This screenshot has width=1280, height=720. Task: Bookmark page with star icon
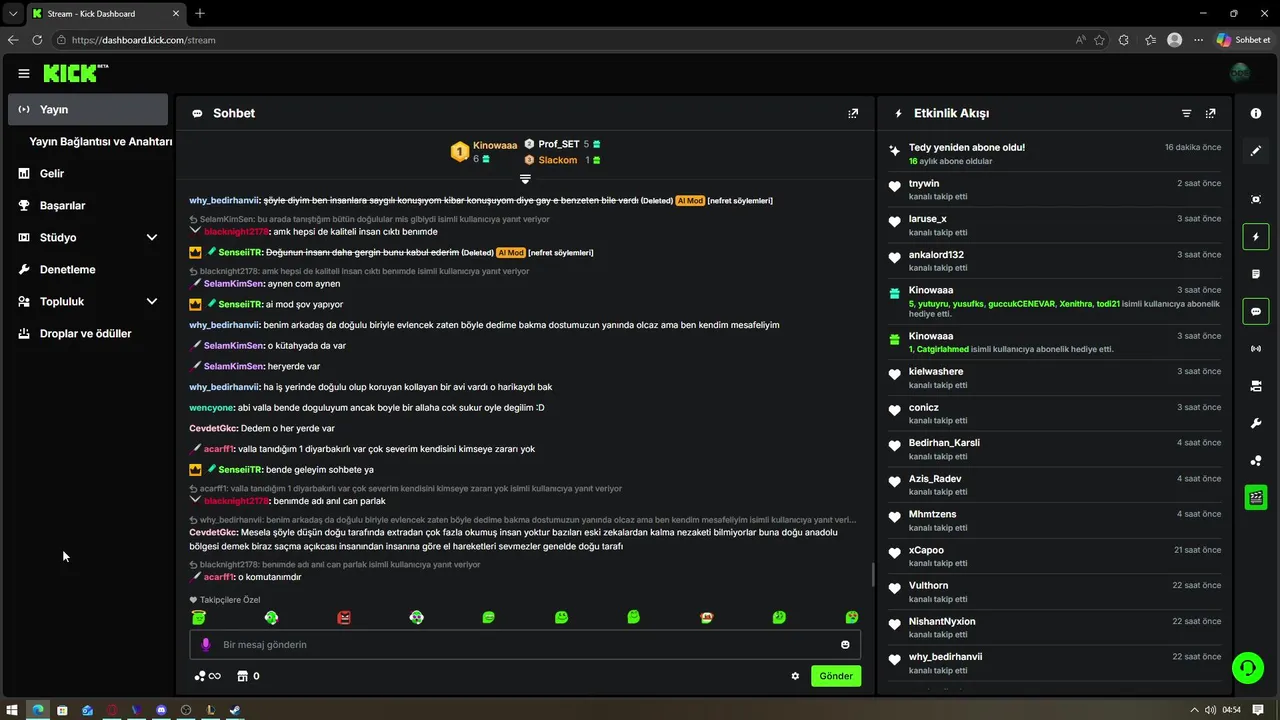[1099, 40]
